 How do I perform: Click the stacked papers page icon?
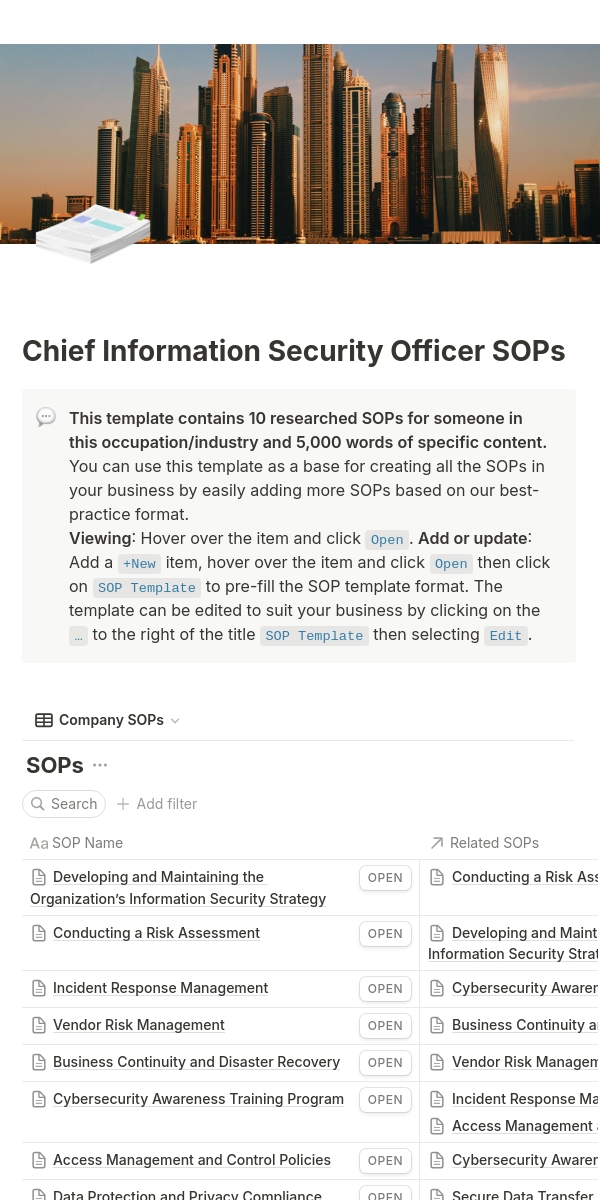(x=93, y=233)
